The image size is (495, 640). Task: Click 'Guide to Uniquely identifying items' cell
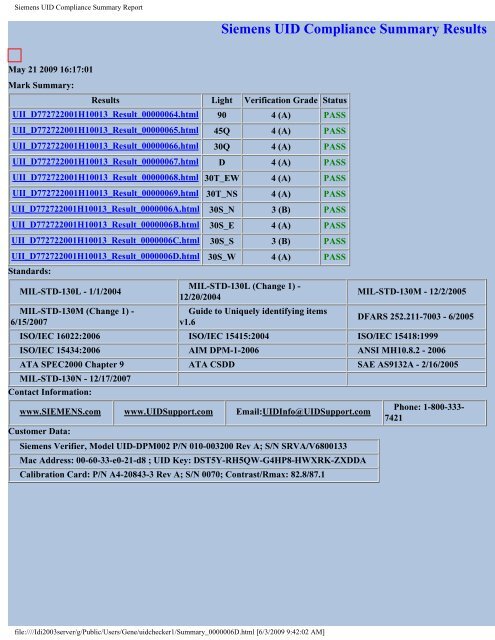click(x=262, y=316)
